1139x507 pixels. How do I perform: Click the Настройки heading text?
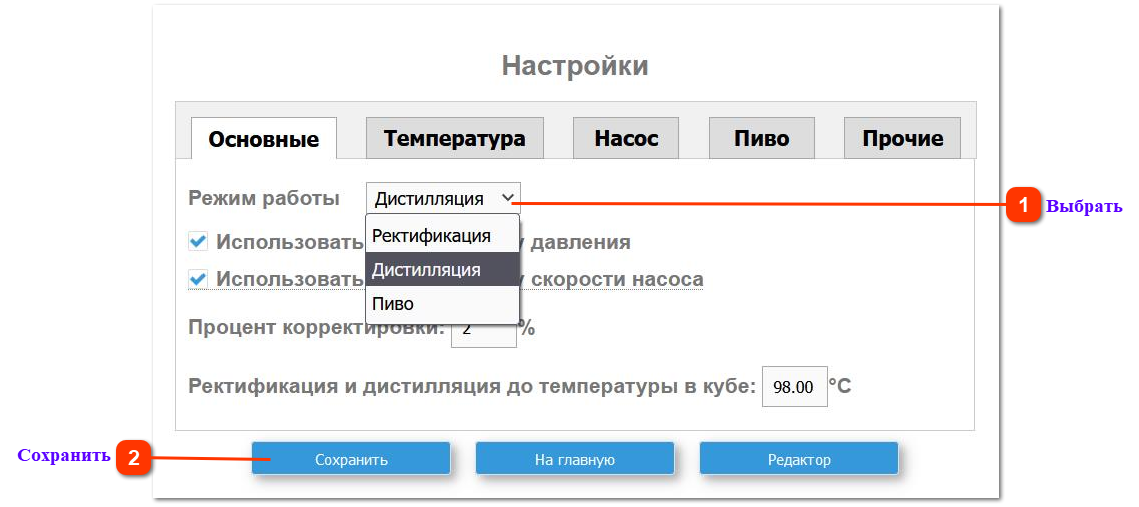pyautogui.click(x=575, y=67)
